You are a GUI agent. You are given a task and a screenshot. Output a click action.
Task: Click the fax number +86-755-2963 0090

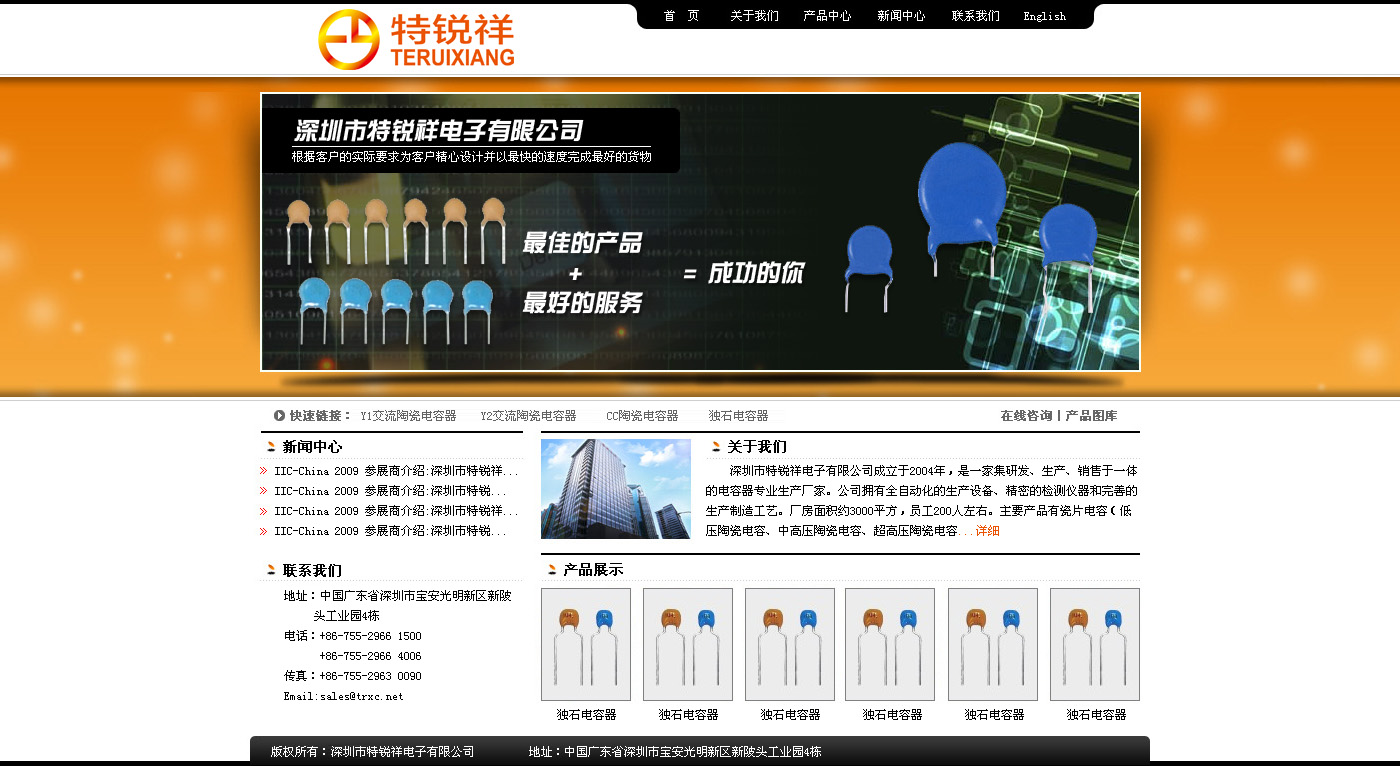[370, 676]
